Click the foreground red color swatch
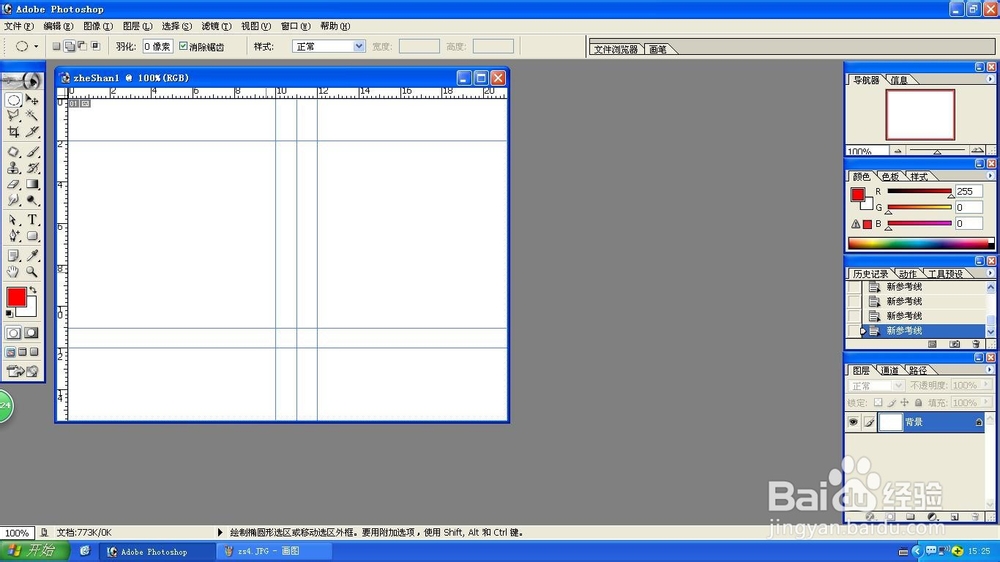Viewport: 1000px width, 562px height. (x=16, y=297)
